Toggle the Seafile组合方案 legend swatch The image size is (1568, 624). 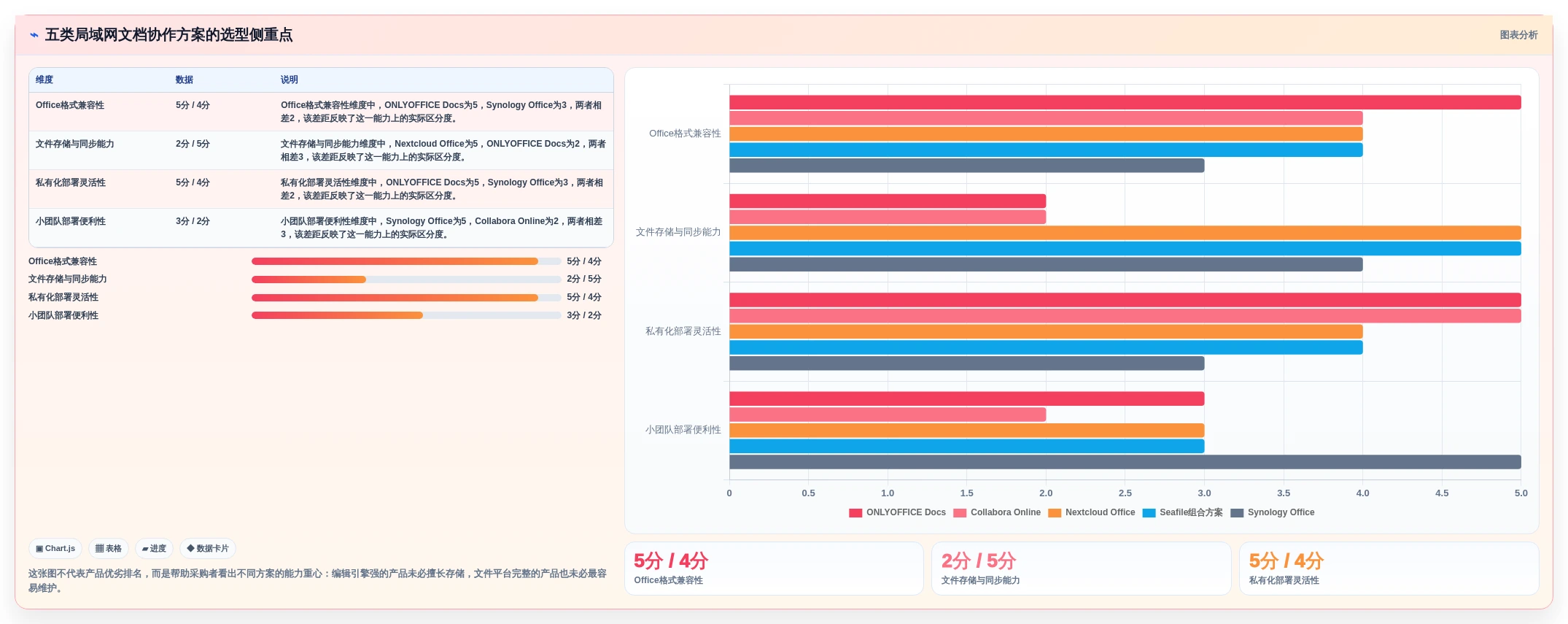[x=1149, y=513]
